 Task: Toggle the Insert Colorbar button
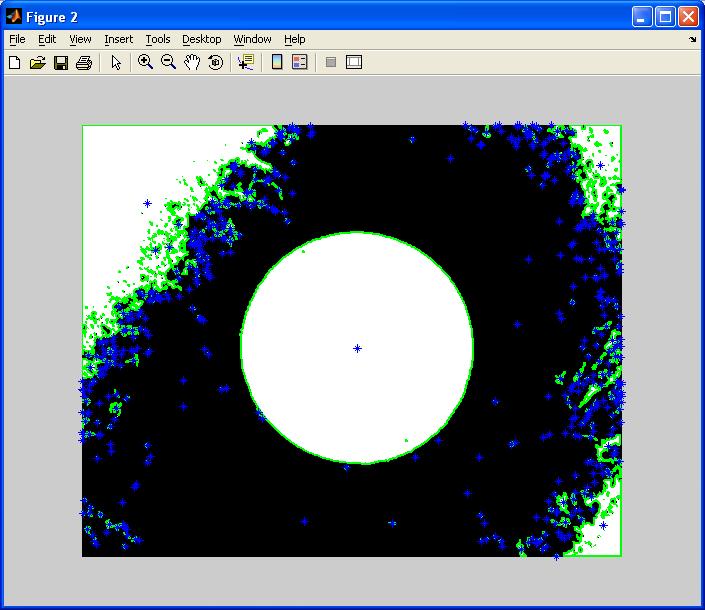277,62
